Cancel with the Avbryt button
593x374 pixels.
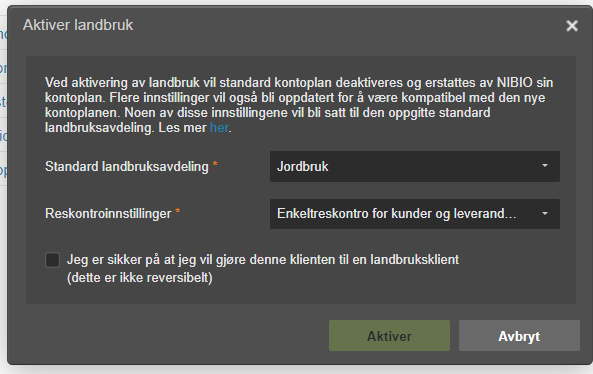(519, 336)
